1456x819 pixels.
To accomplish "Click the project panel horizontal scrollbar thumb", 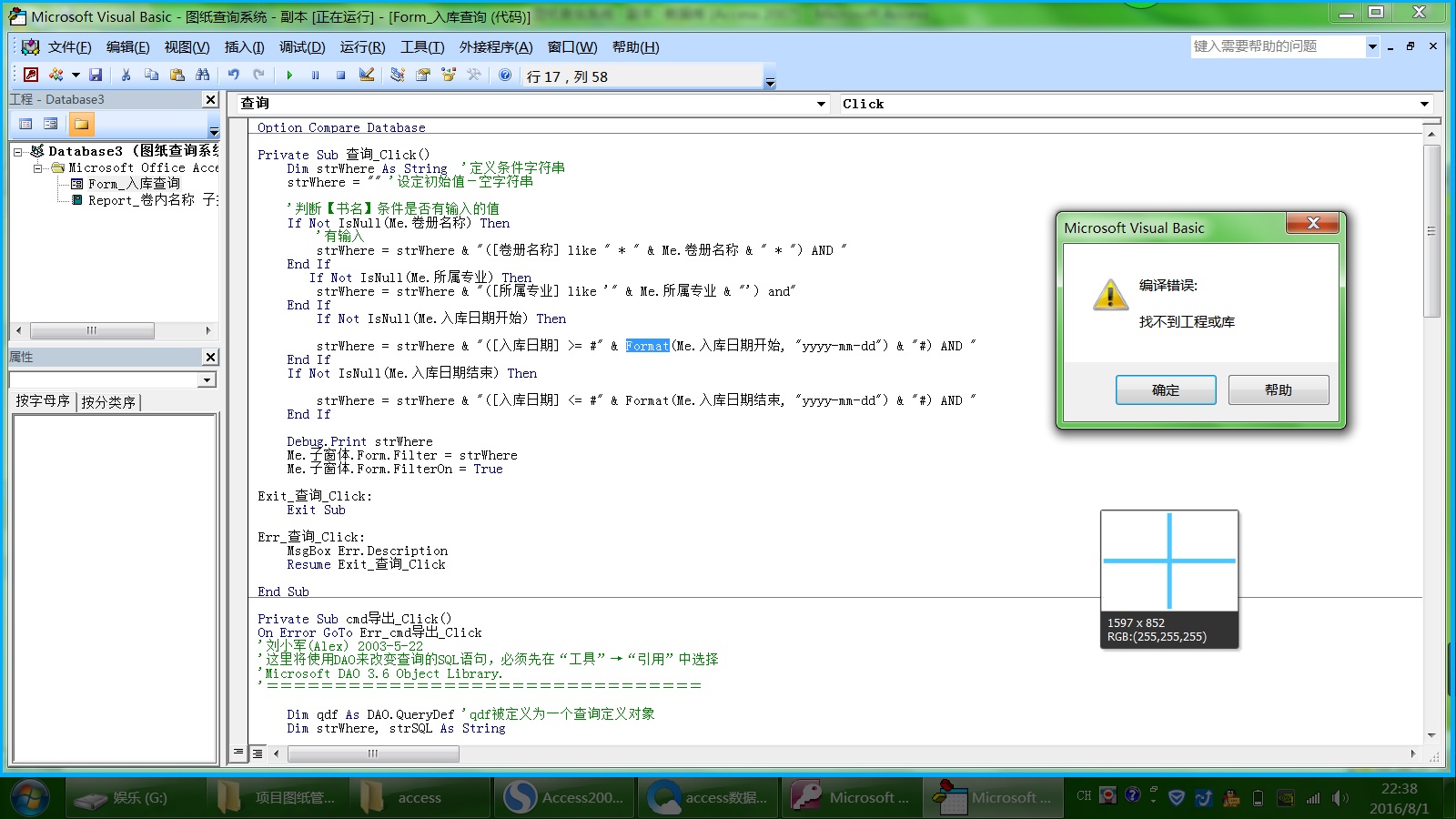I will [x=92, y=330].
